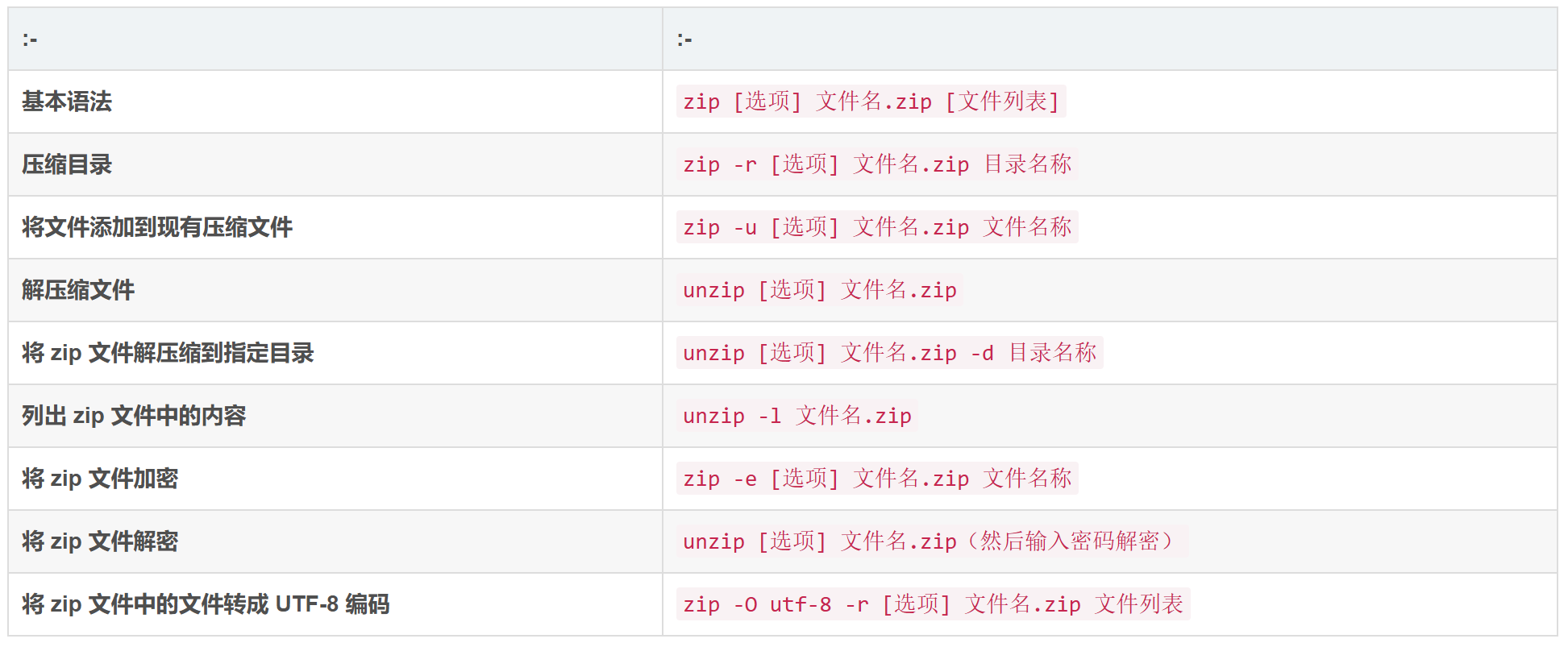1568x647 pixels.
Task: Click the 将 zip 文件加密 label
Action: (x=100, y=479)
